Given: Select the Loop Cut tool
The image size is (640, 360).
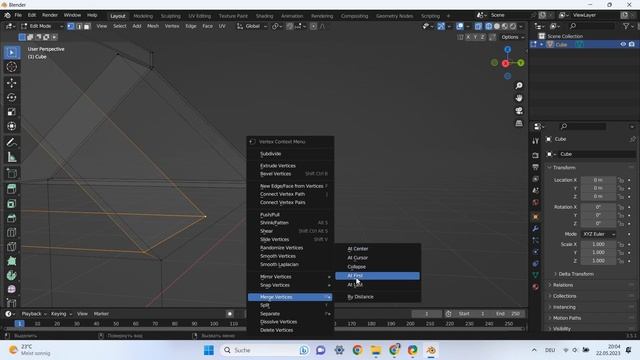Looking at the screenshot, I should (x=11, y=232).
